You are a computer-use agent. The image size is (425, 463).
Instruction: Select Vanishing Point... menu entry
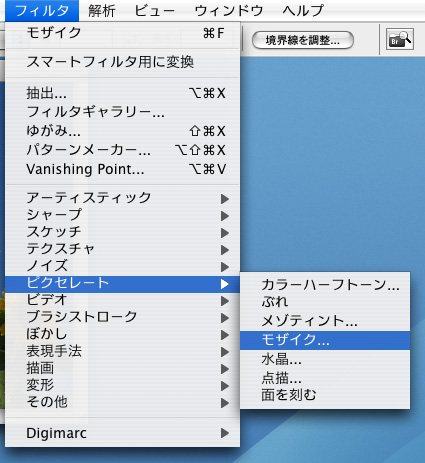click(x=122, y=169)
